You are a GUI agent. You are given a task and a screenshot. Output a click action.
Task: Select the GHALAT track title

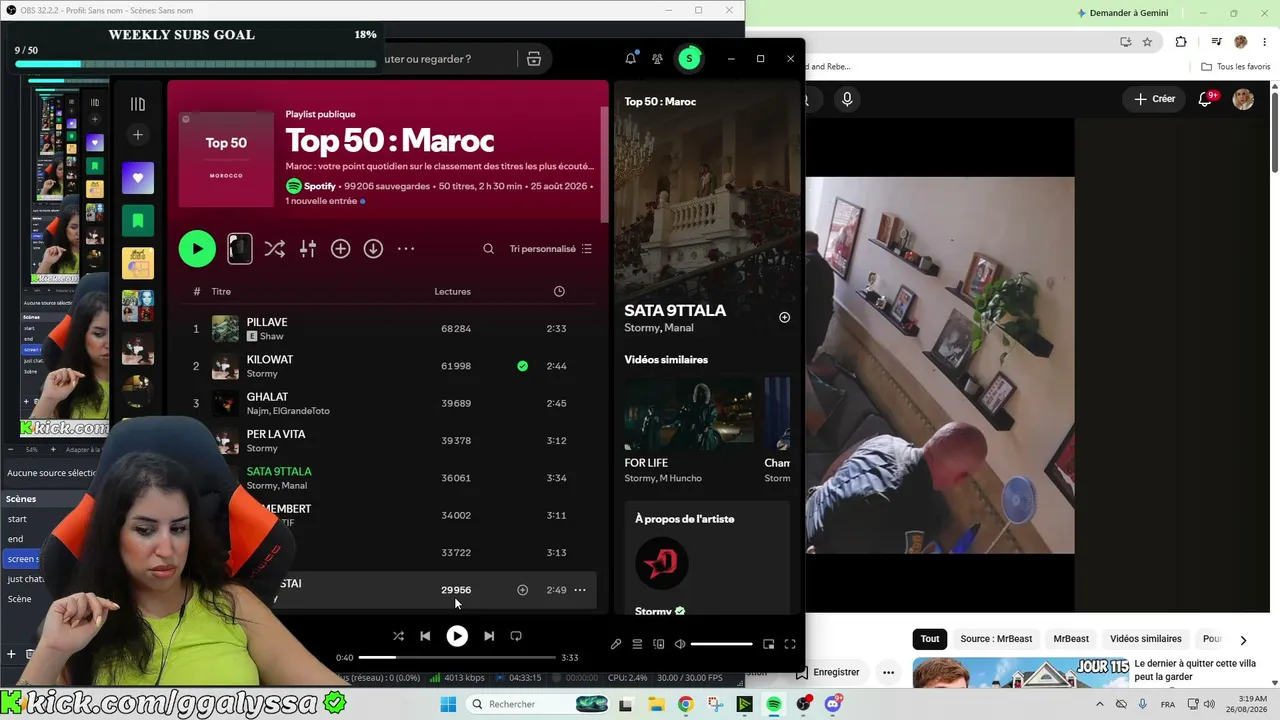point(267,397)
